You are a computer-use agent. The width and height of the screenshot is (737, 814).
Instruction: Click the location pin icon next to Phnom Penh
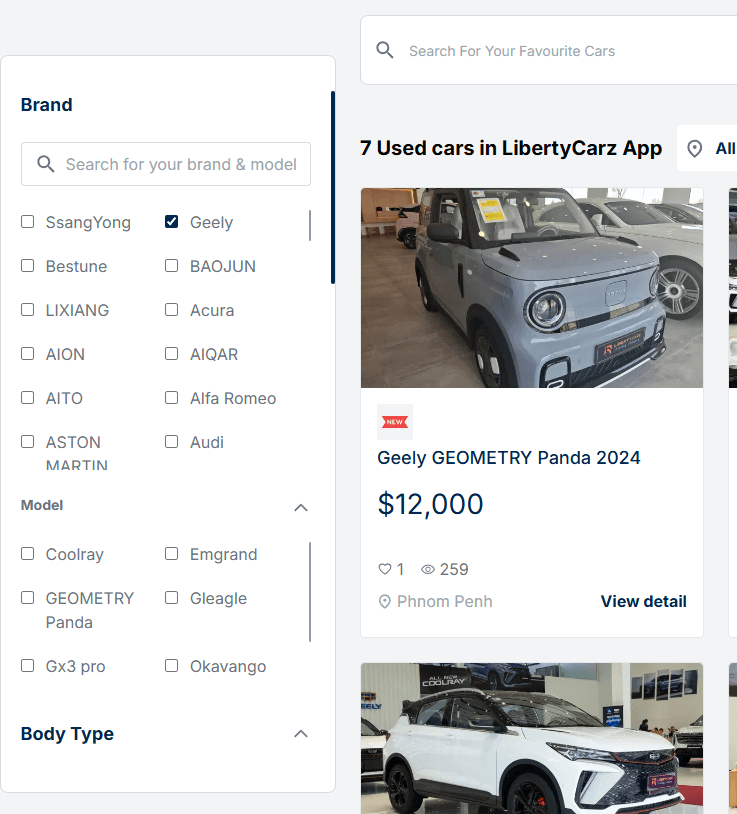click(x=385, y=602)
